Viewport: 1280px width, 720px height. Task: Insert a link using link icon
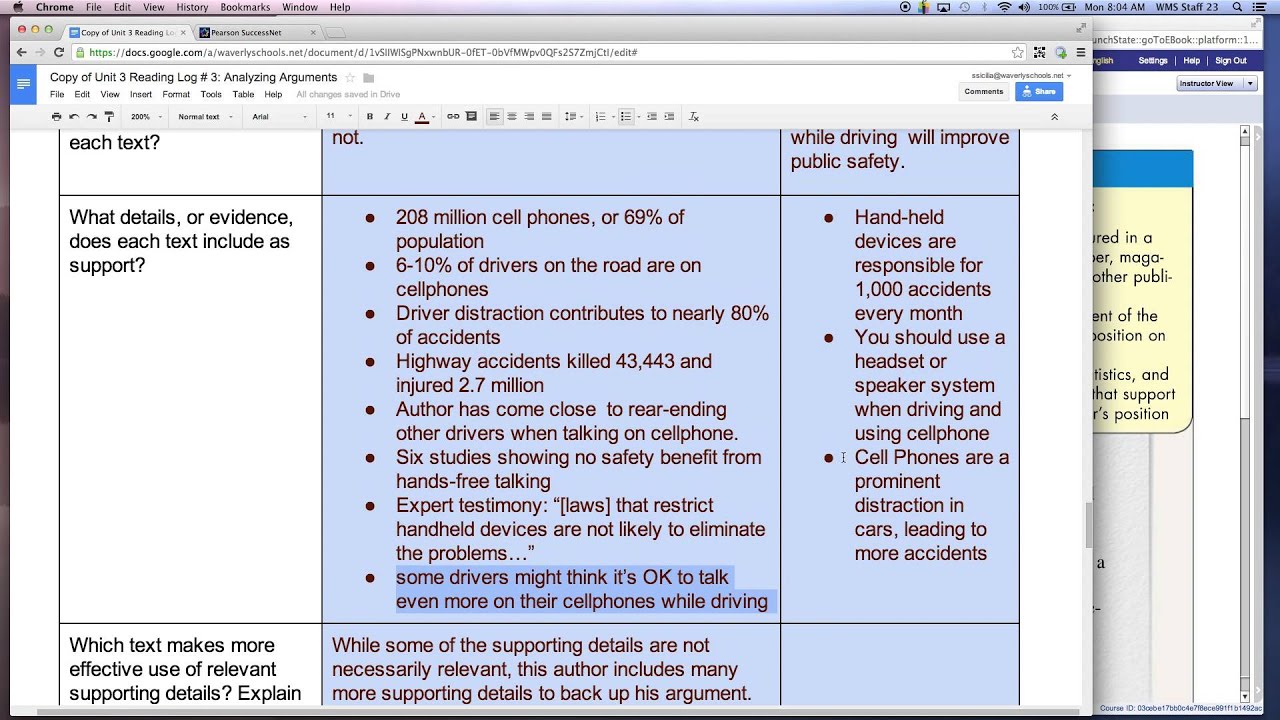coord(453,117)
